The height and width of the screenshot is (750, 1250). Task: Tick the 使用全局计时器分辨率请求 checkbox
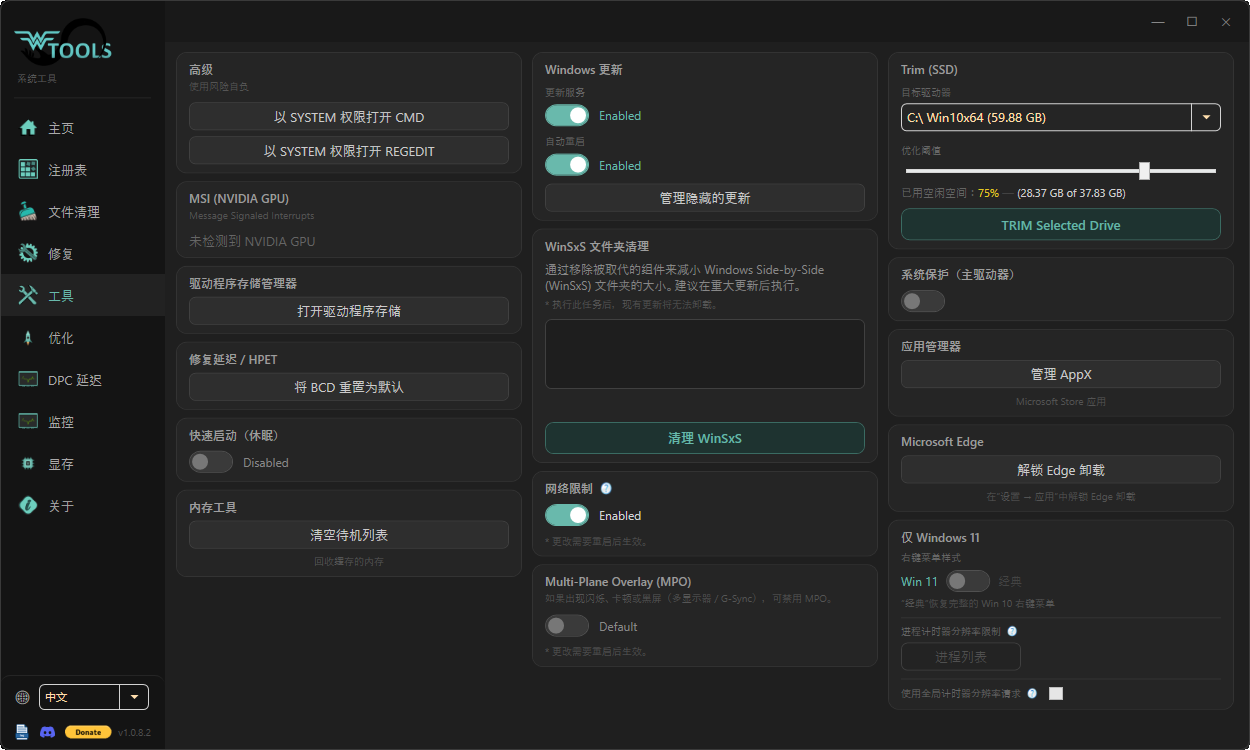click(x=1056, y=693)
